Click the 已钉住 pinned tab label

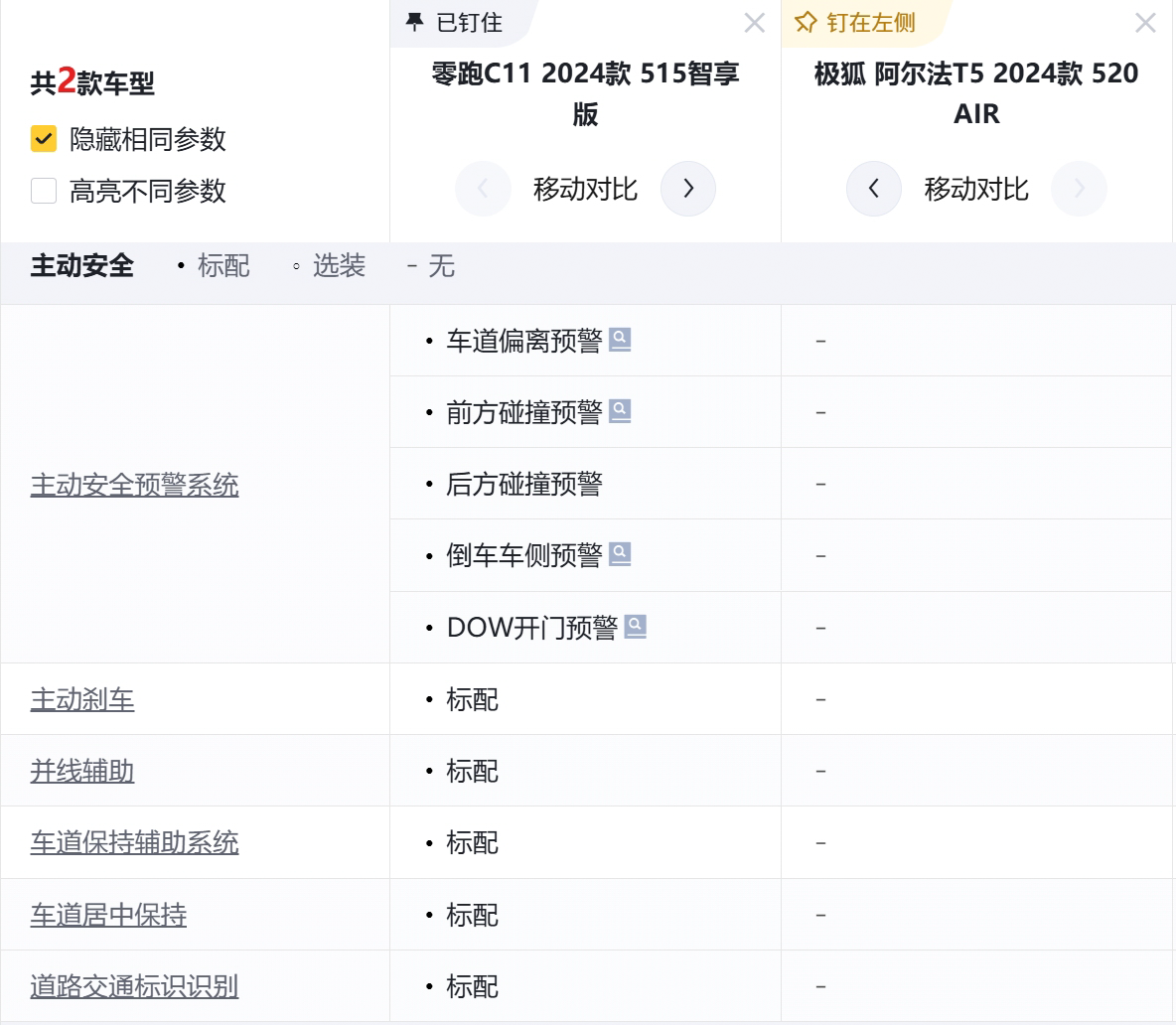click(470, 23)
